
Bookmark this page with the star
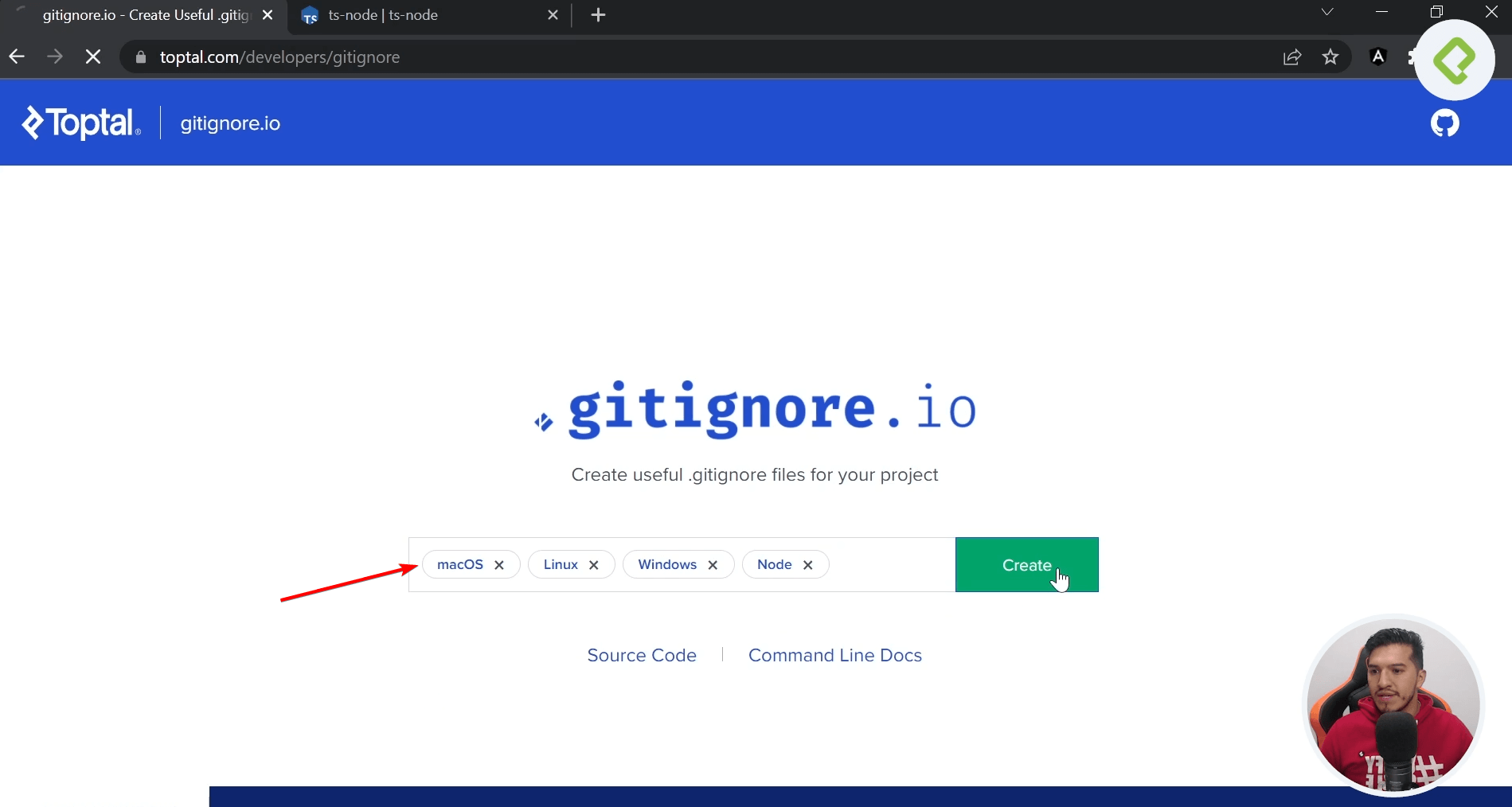tap(1330, 57)
